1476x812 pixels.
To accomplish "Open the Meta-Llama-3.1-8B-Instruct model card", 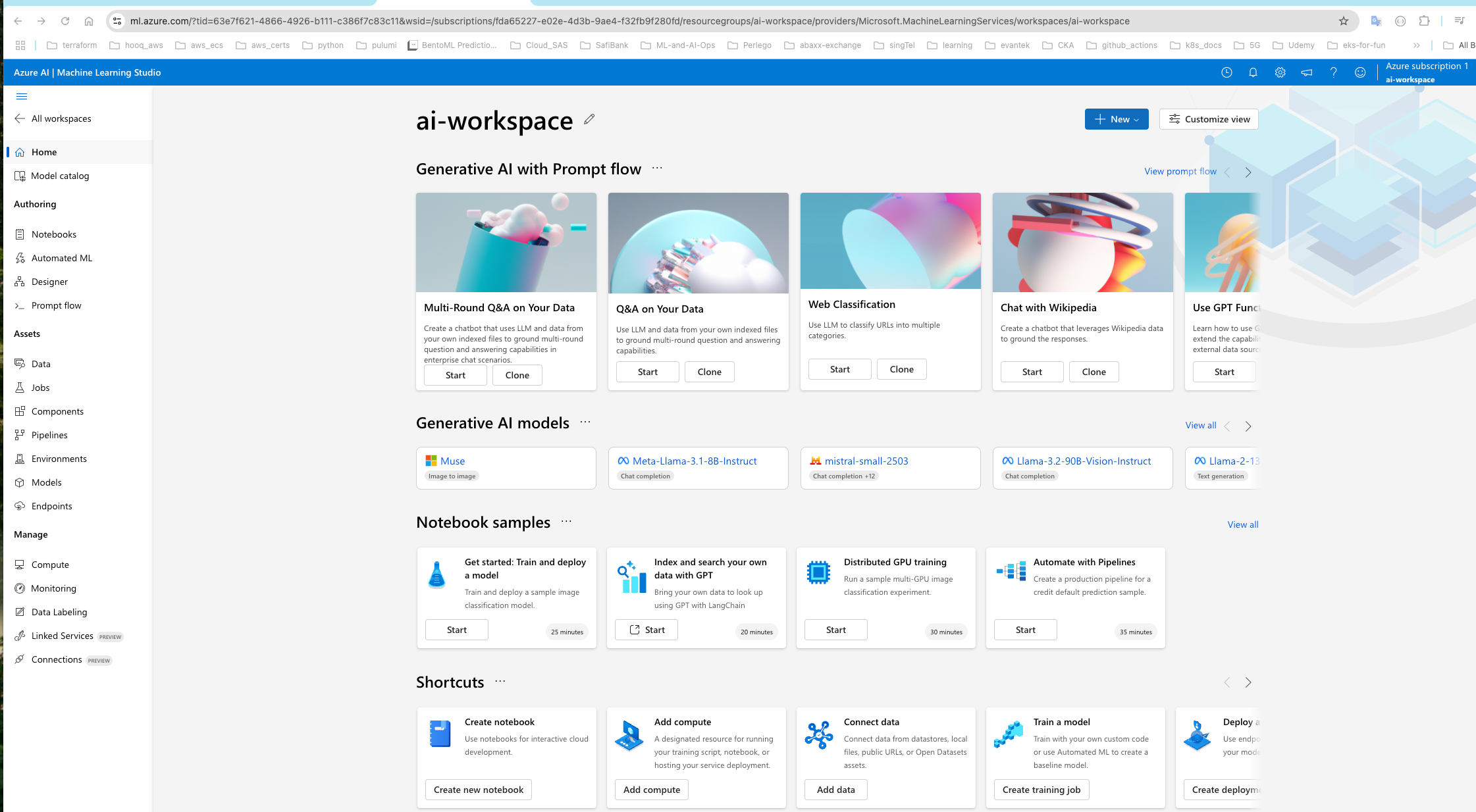I will pos(698,468).
